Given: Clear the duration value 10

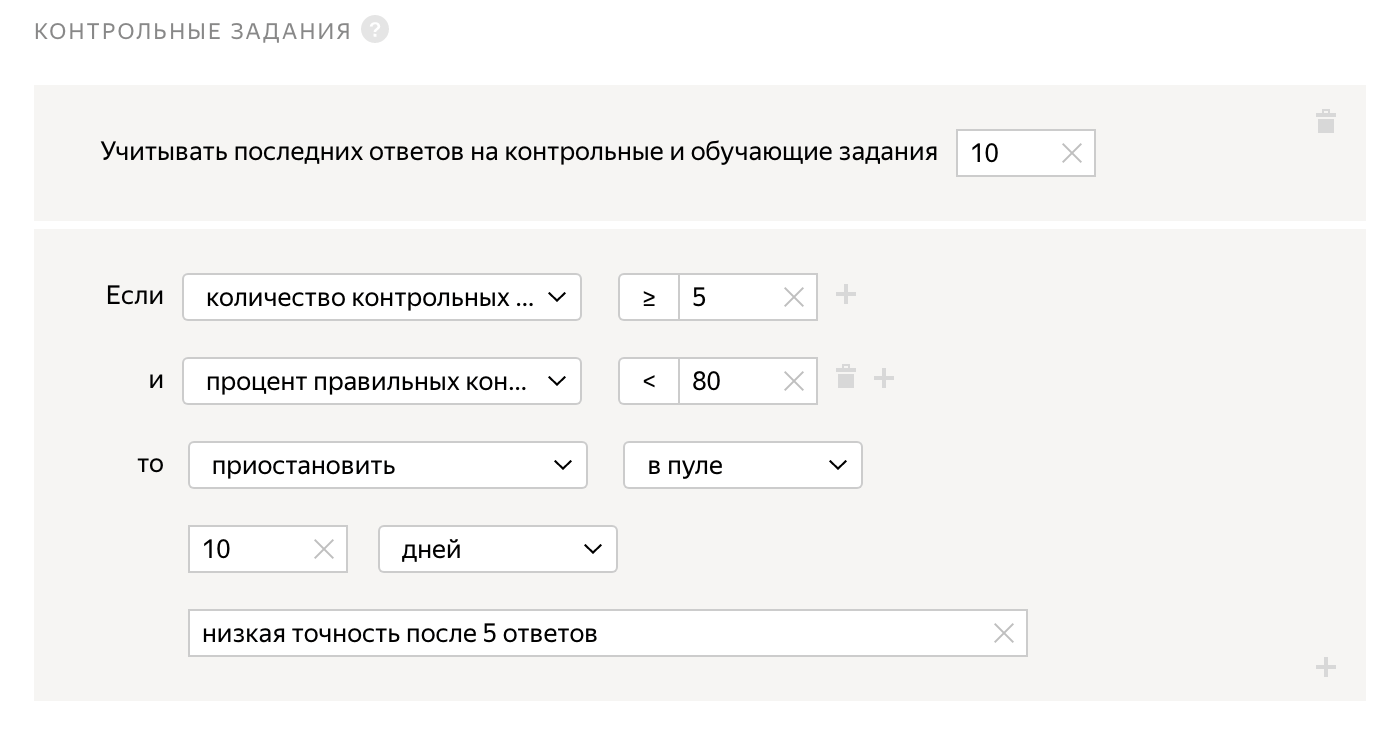Looking at the screenshot, I should pos(324,549).
